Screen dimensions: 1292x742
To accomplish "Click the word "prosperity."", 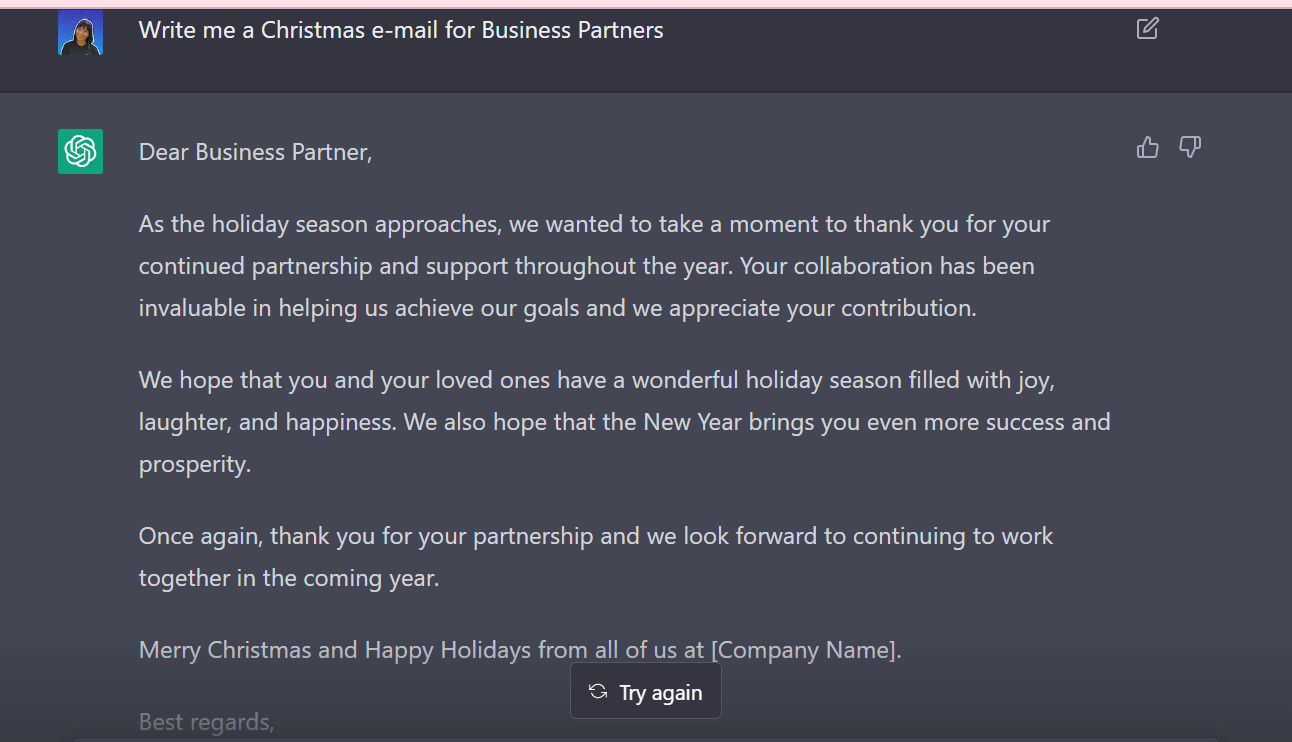I will click(x=194, y=464).
